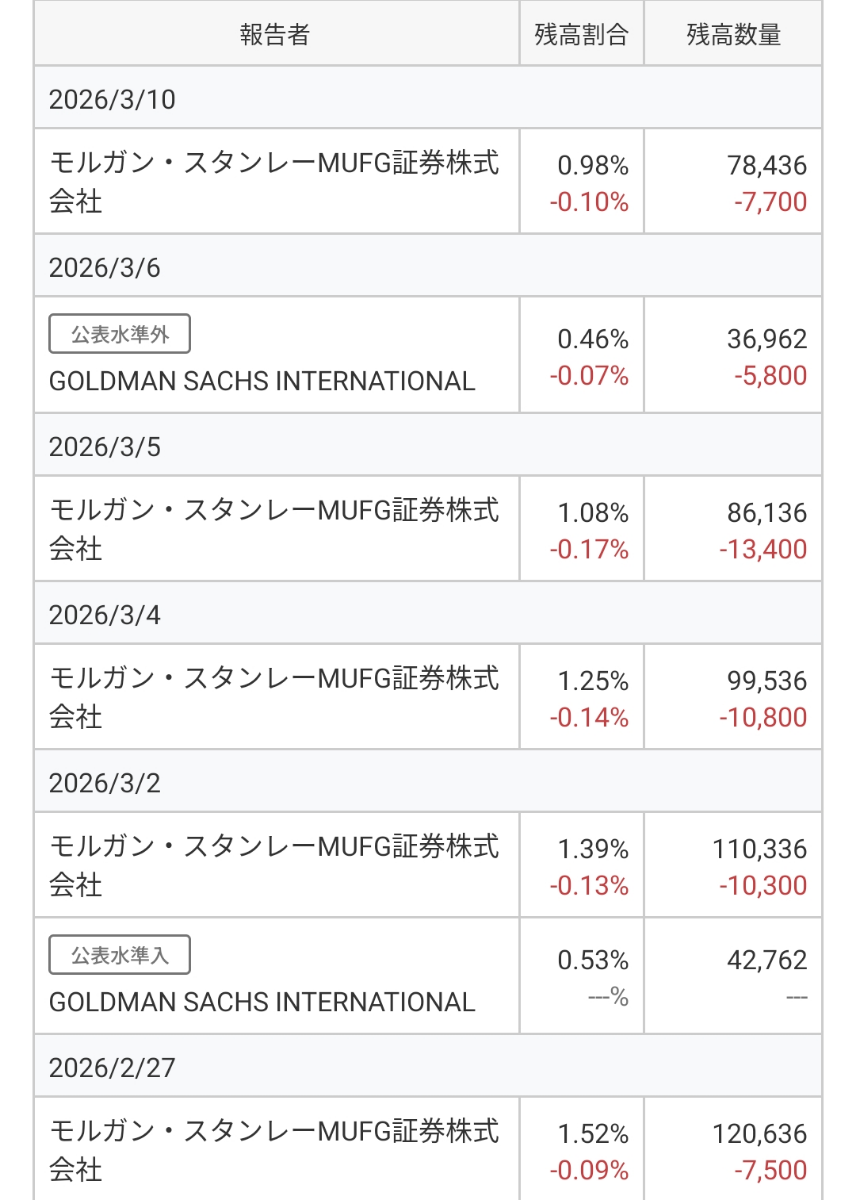Open モルガン・スタンレーMUFG reporter with 0.98% ratio
856x1200 pixels.
274,182
